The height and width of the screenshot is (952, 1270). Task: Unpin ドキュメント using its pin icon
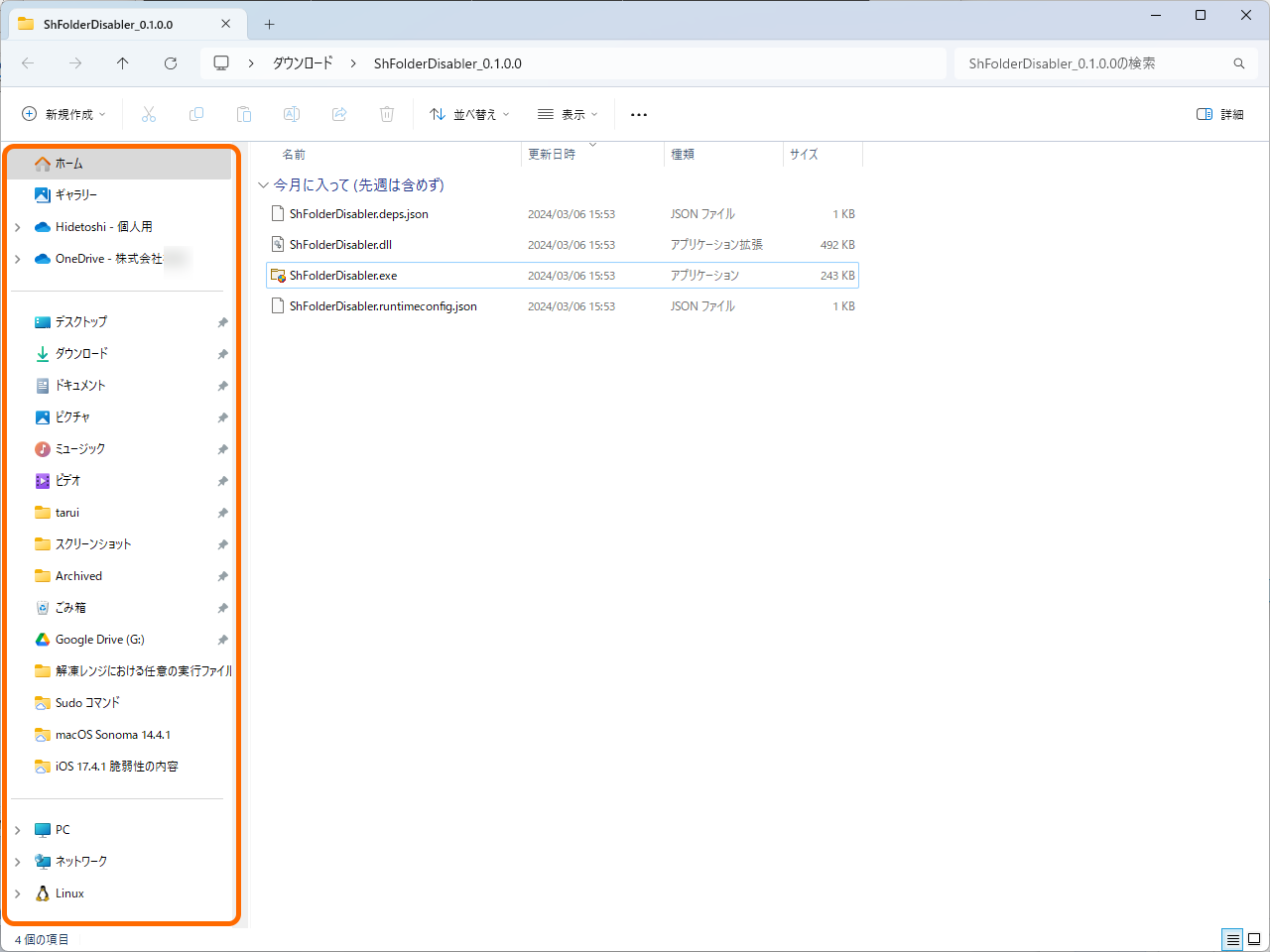pyautogui.click(x=222, y=386)
